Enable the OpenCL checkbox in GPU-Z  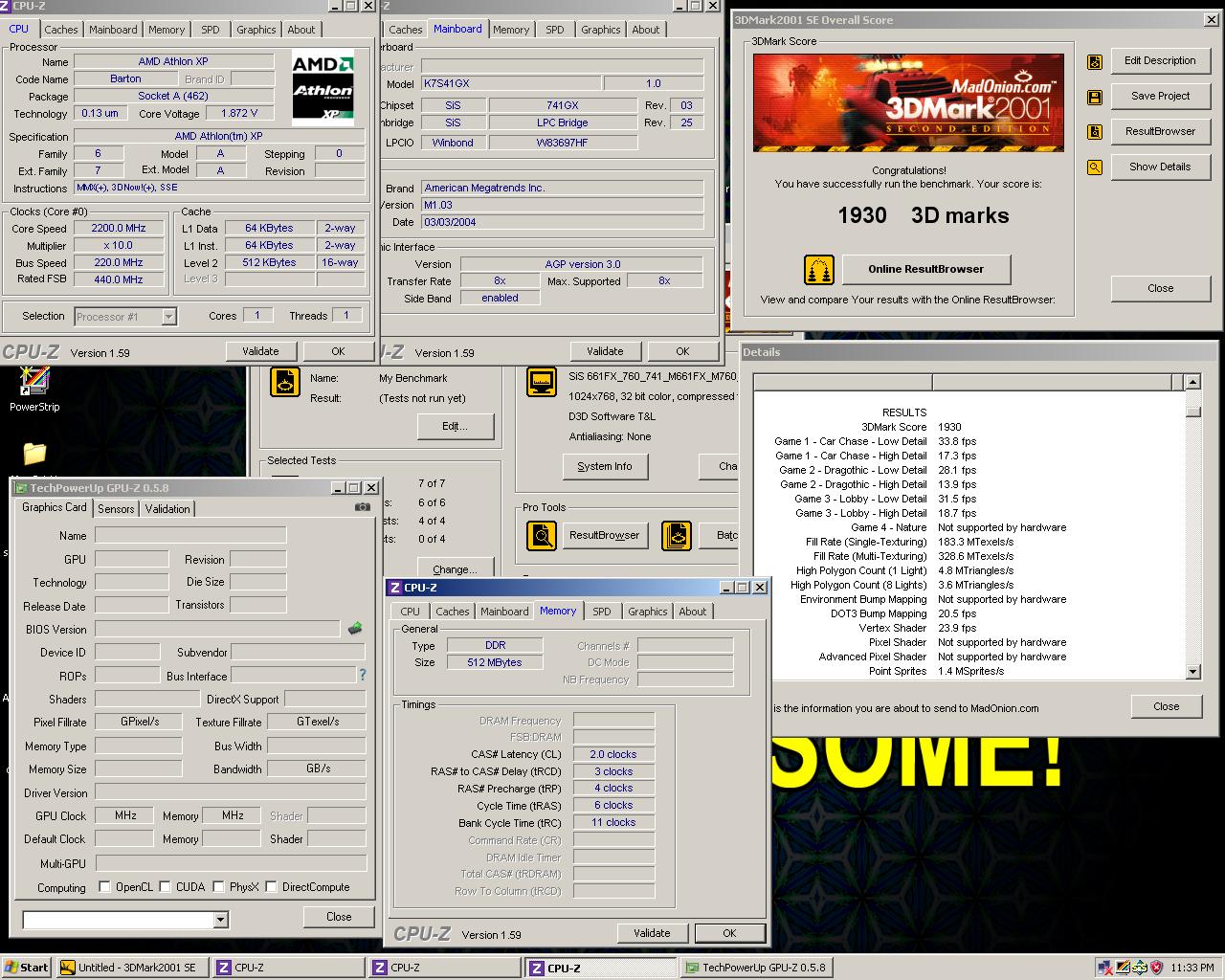[x=104, y=887]
